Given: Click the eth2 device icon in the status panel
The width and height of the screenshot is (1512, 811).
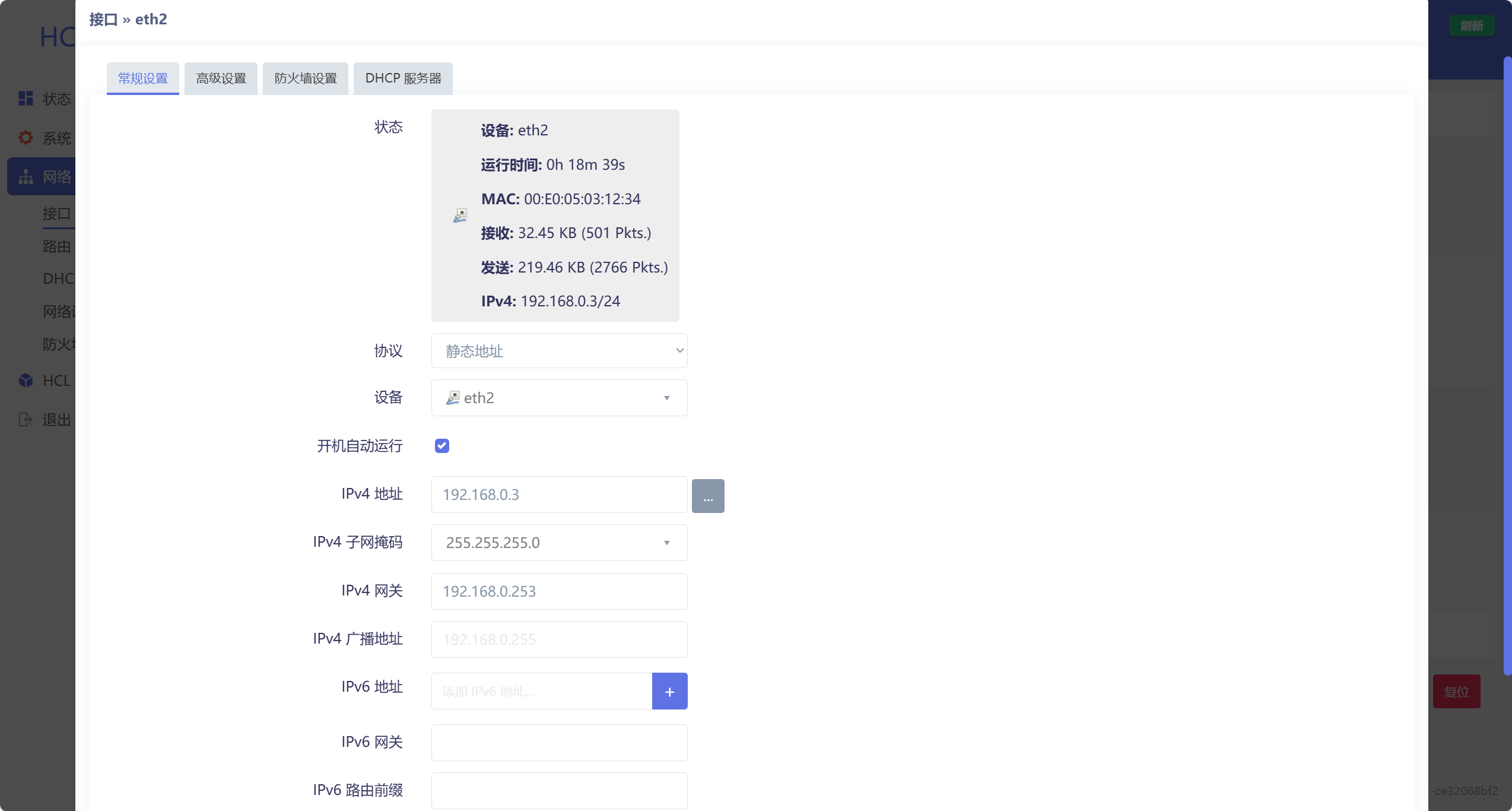Looking at the screenshot, I should (459, 215).
